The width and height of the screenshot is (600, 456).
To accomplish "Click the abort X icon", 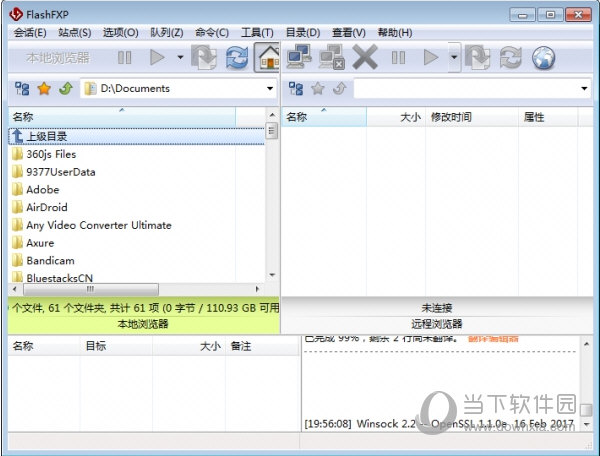I will click(365, 57).
